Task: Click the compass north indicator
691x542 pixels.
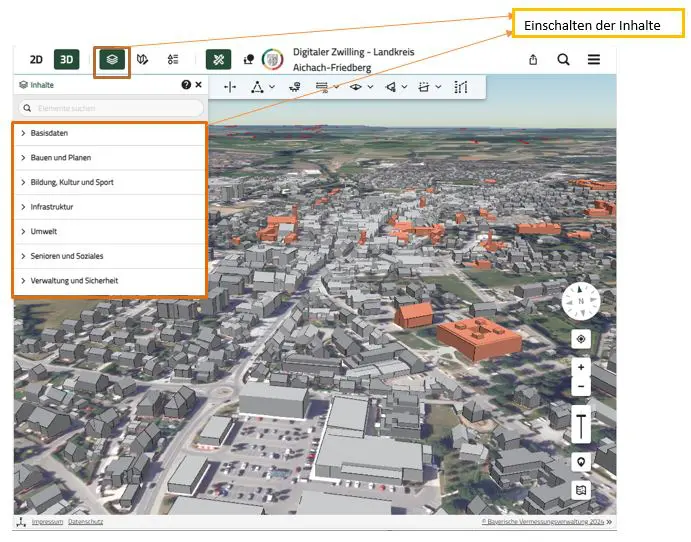Action: click(580, 300)
